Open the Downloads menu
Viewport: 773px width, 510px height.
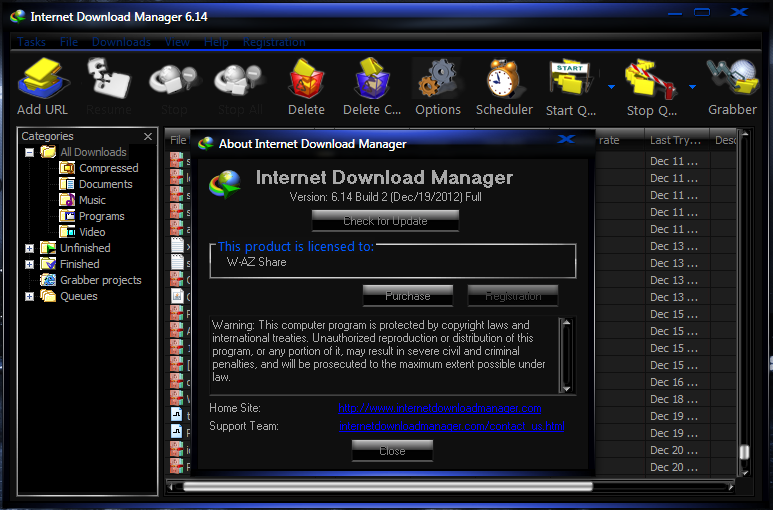[x=121, y=42]
